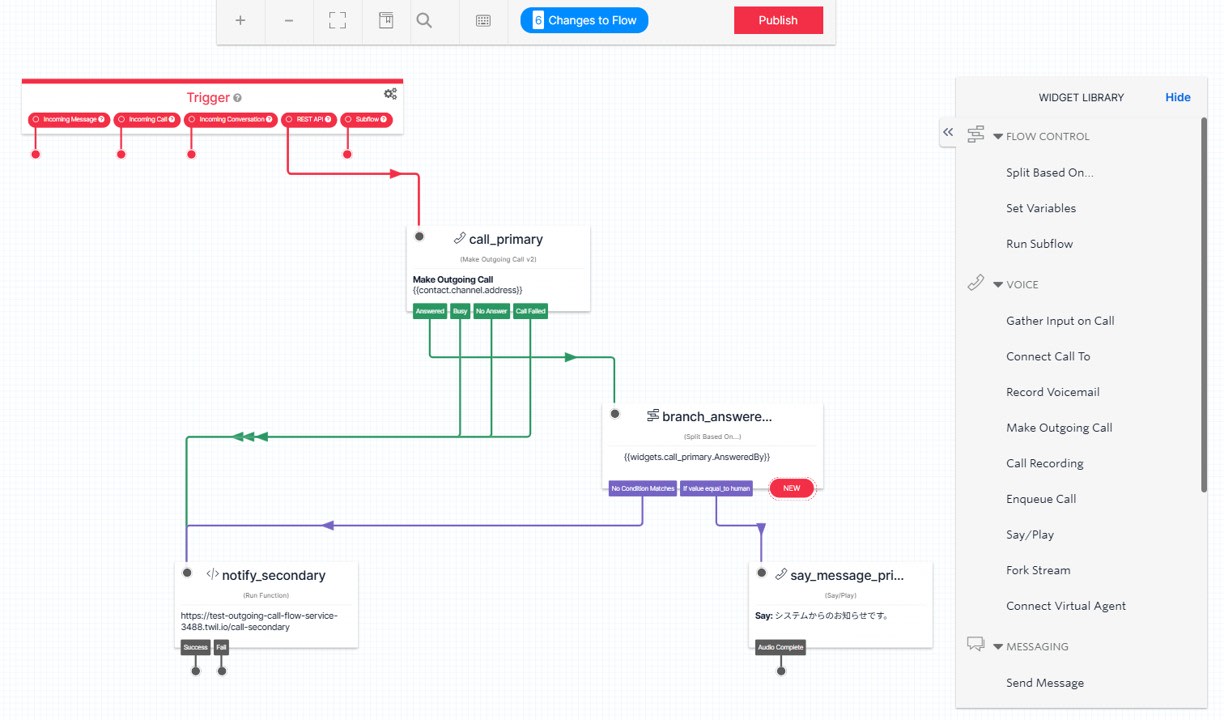Click Incoming Call output endpoint dot

[x=121, y=154]
